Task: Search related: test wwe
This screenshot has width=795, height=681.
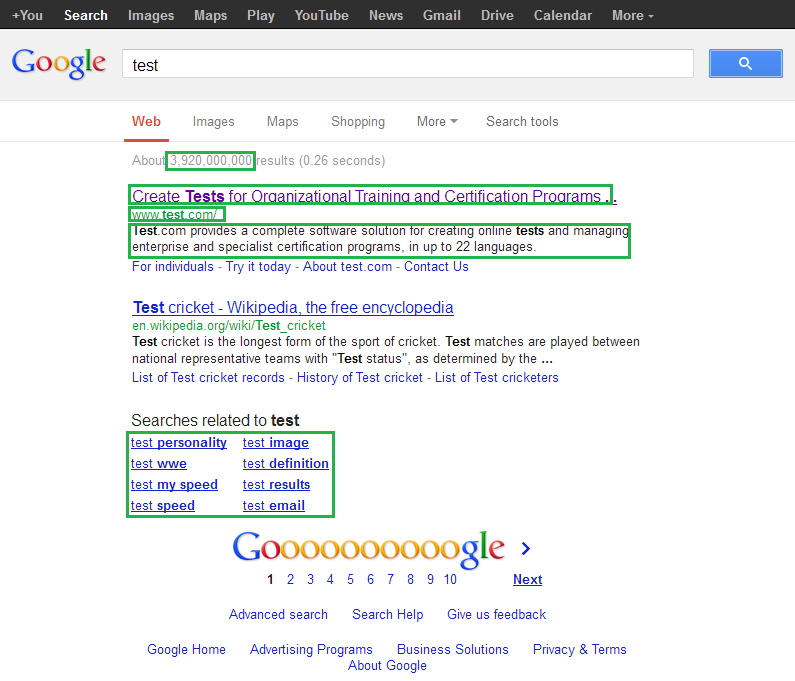Action: point(159,463)
